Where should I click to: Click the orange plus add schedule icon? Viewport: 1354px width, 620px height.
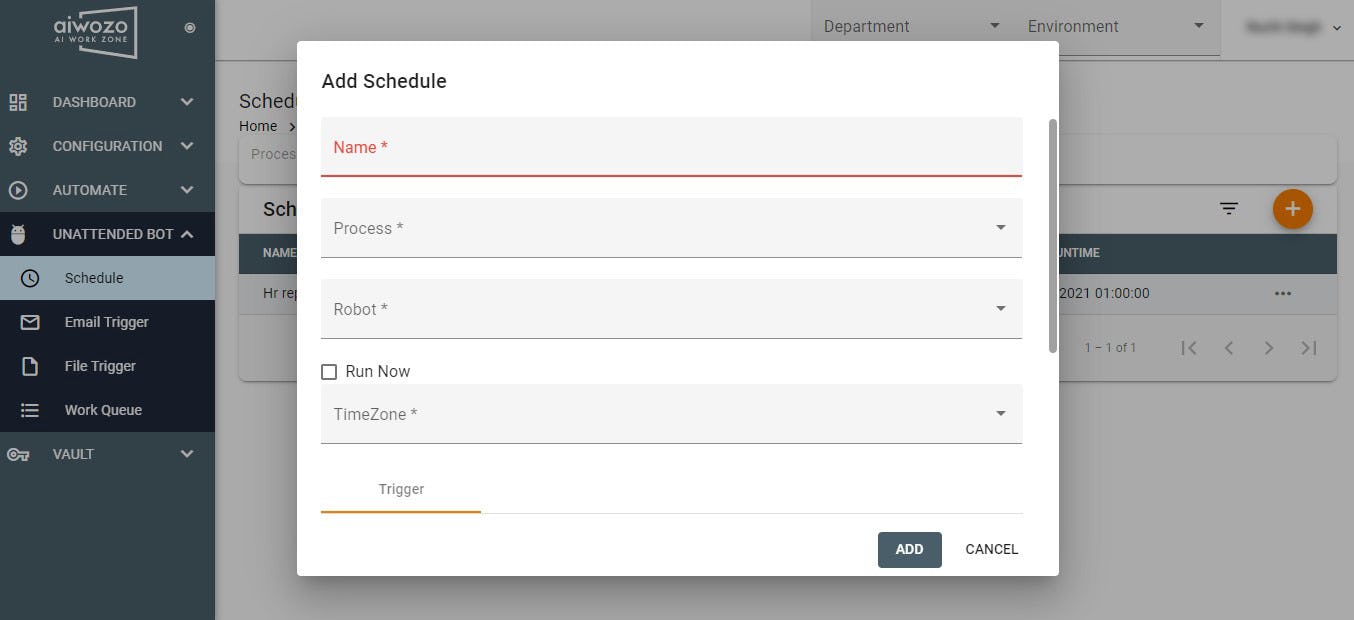pos(1292,209)
